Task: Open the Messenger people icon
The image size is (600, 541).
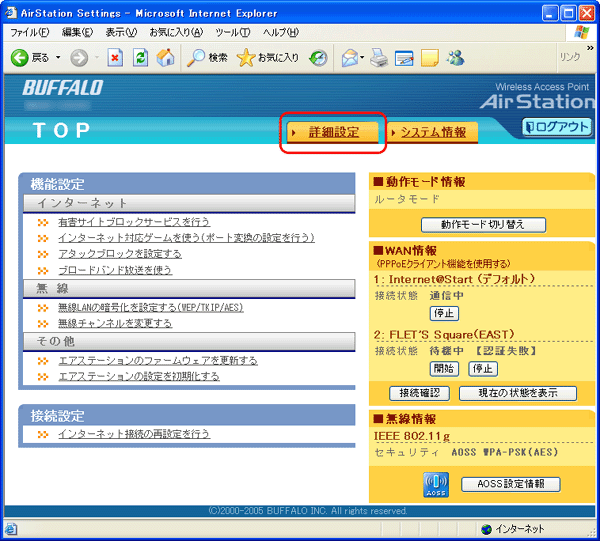Action: (x=455, y=58)
